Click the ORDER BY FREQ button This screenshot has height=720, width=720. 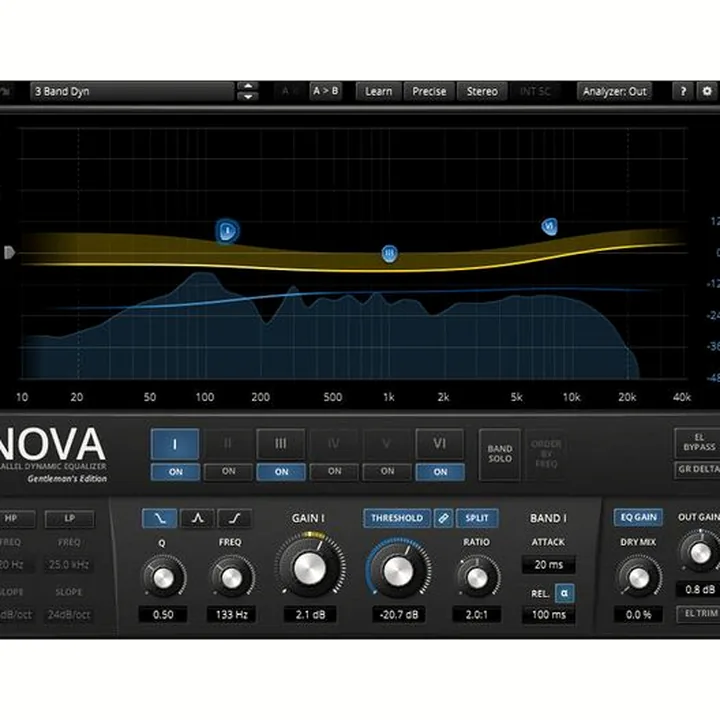coord(546,454)
